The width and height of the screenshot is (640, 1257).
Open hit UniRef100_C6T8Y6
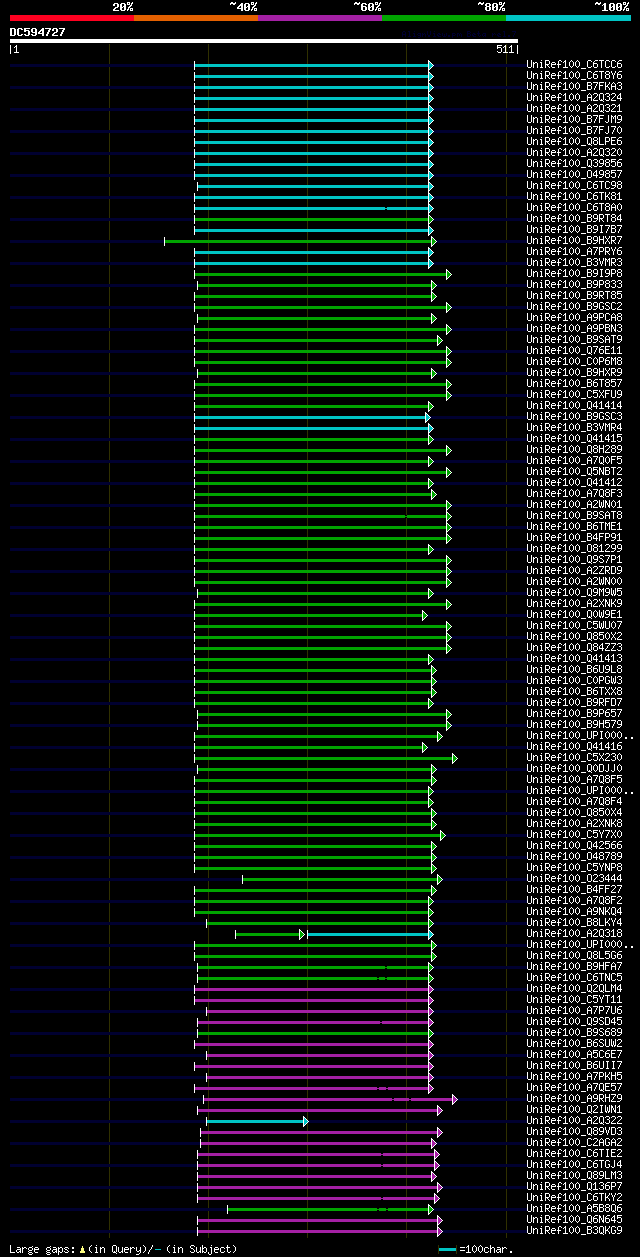pyautogui.click(x=574, y=75)
